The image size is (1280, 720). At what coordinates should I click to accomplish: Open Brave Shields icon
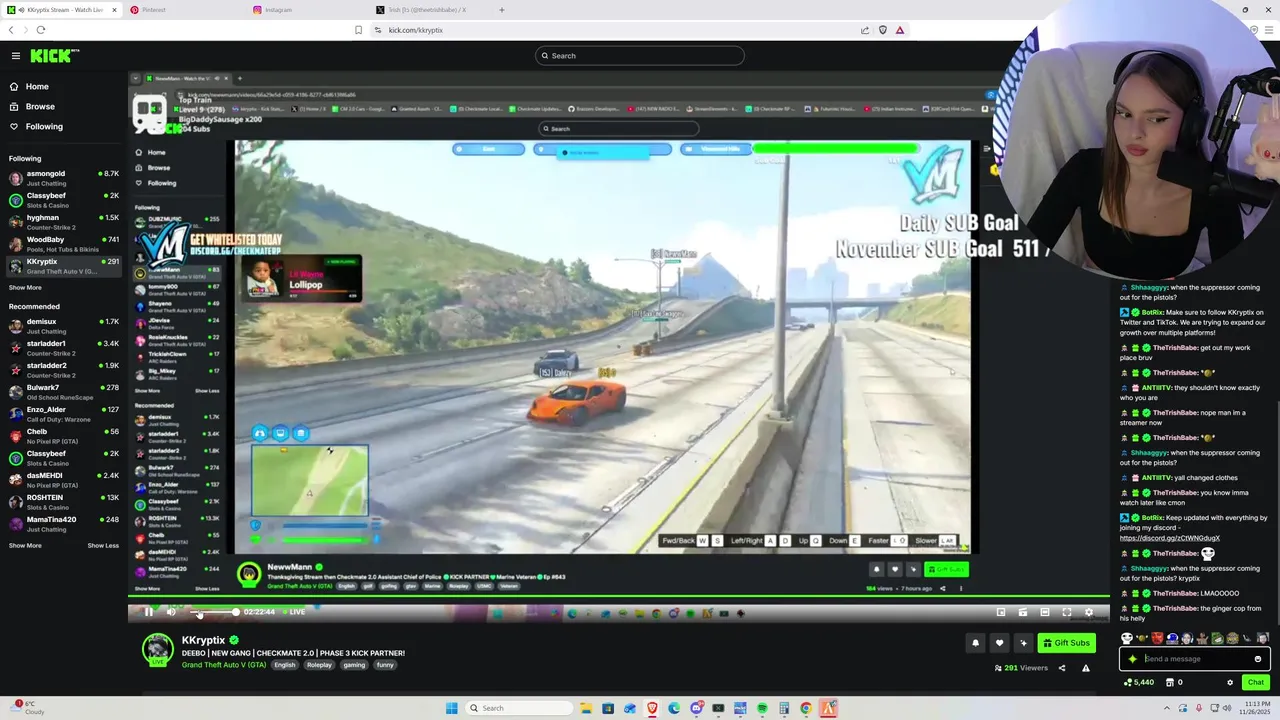(x=882, y=30)
